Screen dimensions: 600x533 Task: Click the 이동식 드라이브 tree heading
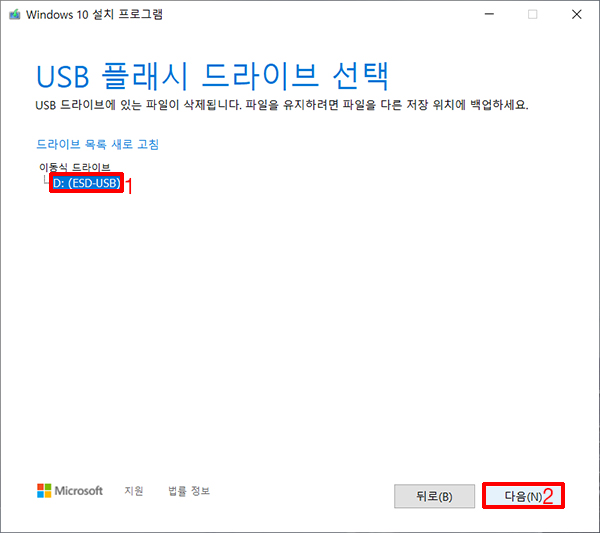[75, 167]
